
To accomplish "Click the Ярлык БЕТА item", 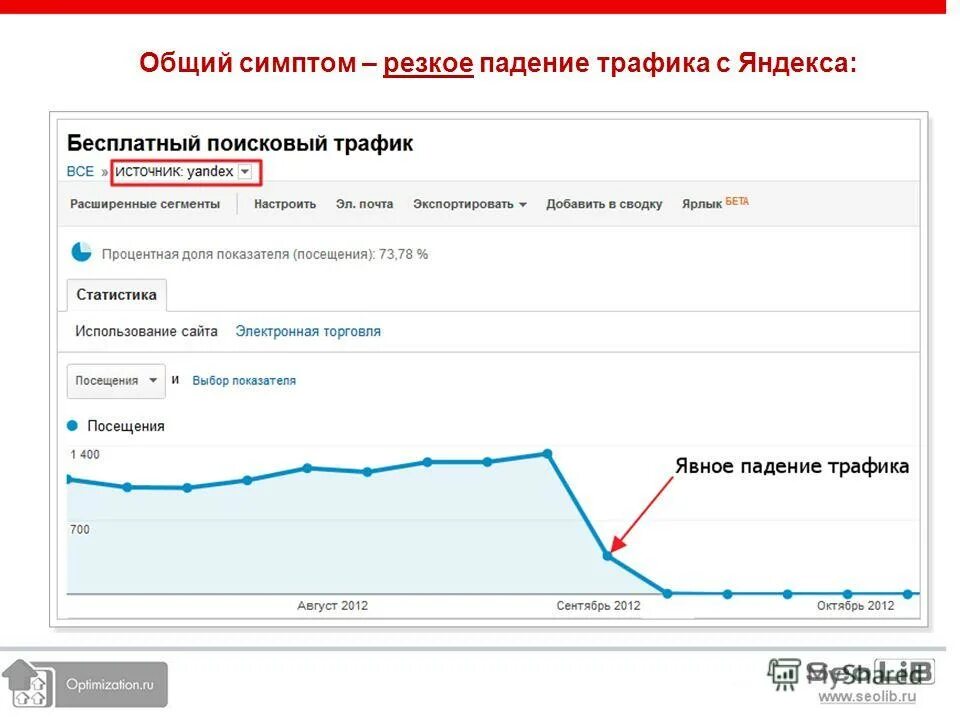I will click(715, 203).
